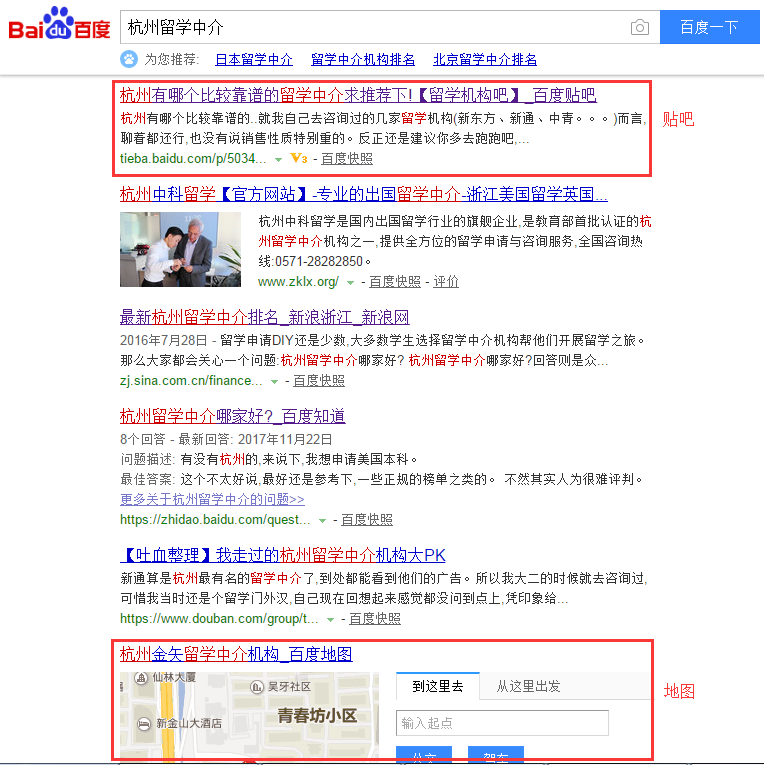The width and height of the screenshot is (764, 765).
Task: Click the 百度一下 search button
Action: [x=709, y=27]
